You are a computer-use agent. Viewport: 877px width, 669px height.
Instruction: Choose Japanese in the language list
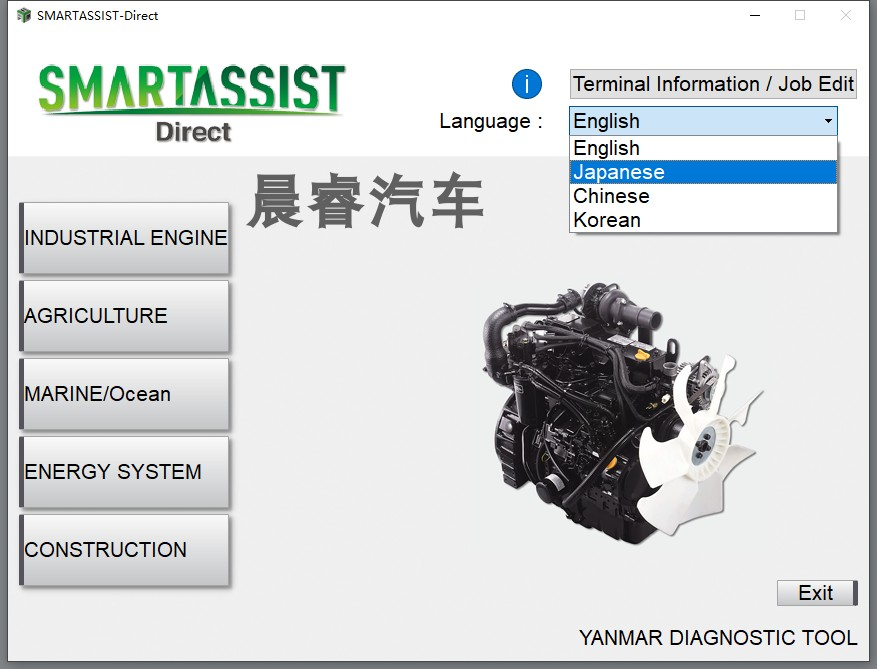[x=703, y=172]
